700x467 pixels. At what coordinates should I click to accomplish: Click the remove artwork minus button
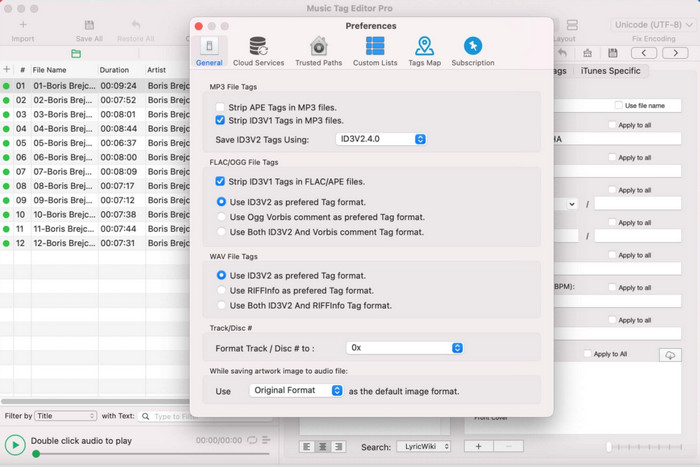pyautogui.click(x=508, y=446)
